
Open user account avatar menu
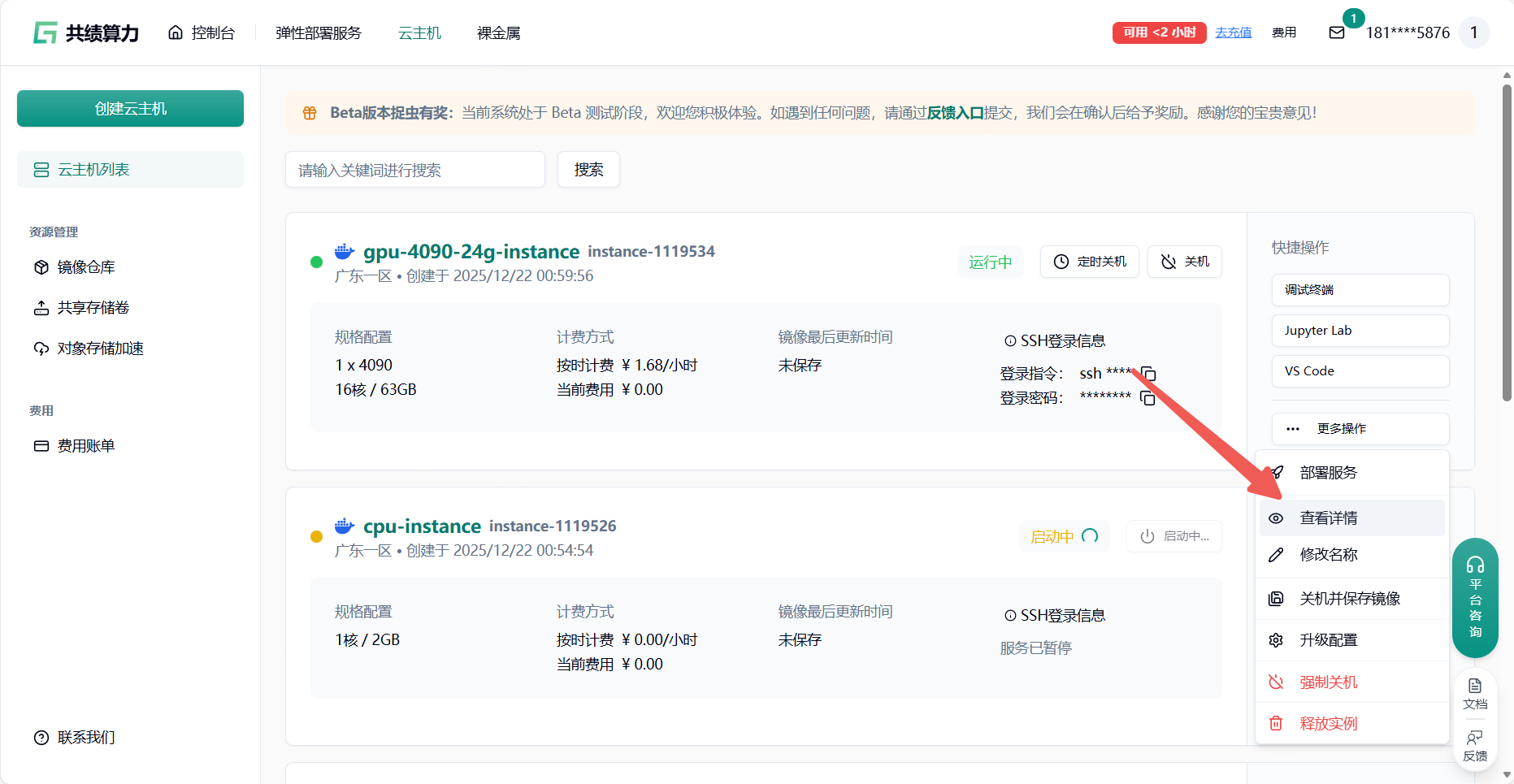[x=1473, y=32]
